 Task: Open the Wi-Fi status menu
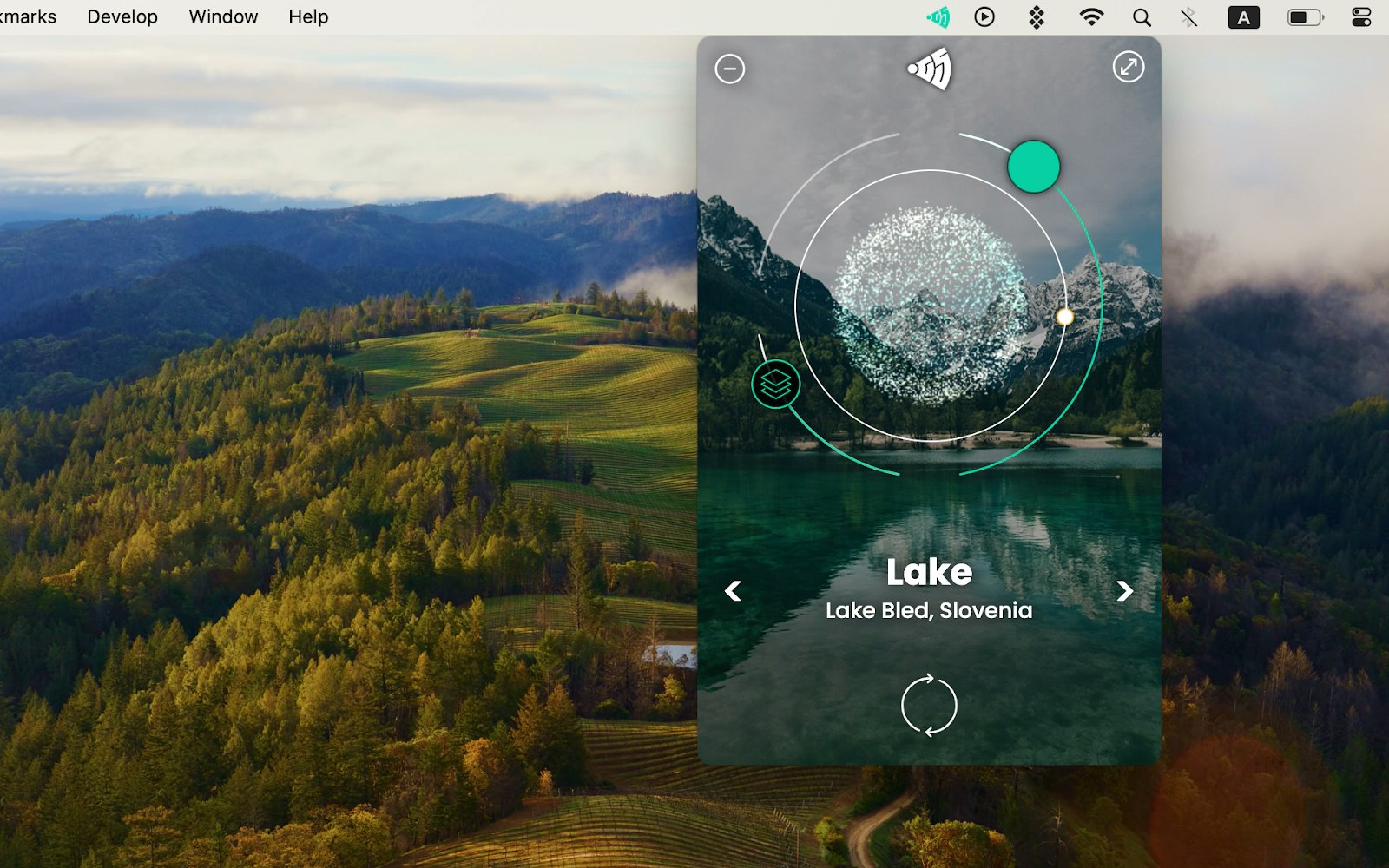[x=1091, y=16]
